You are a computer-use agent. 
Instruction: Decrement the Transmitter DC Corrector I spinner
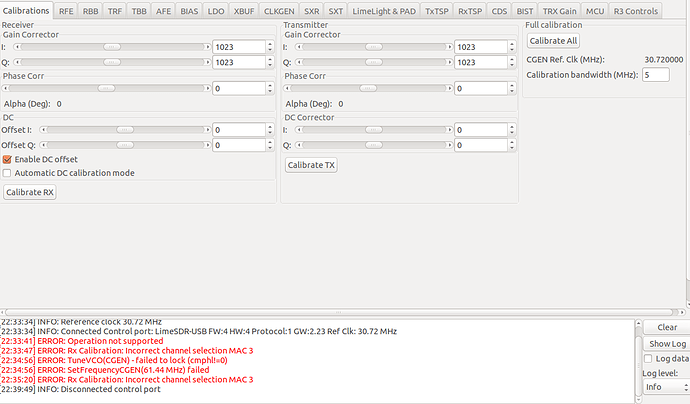511,132
